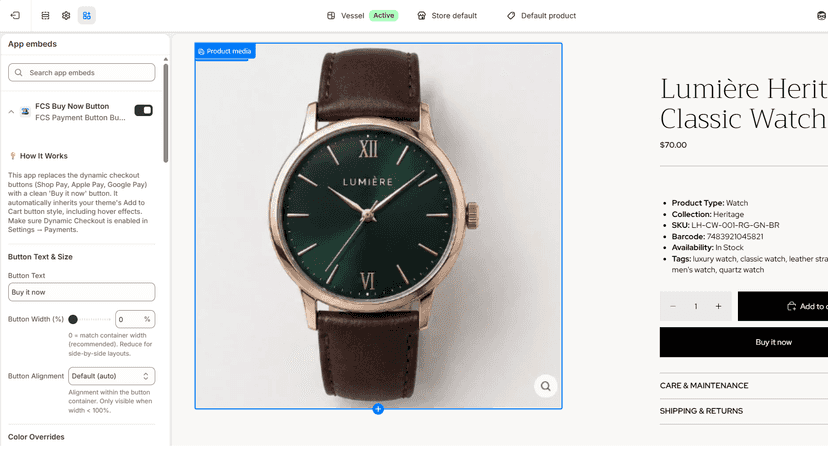Image resolution: width=828 pixels, height=466 pixels.
Task: Click the sidebar scrollbar
Action: pos(166,111)
